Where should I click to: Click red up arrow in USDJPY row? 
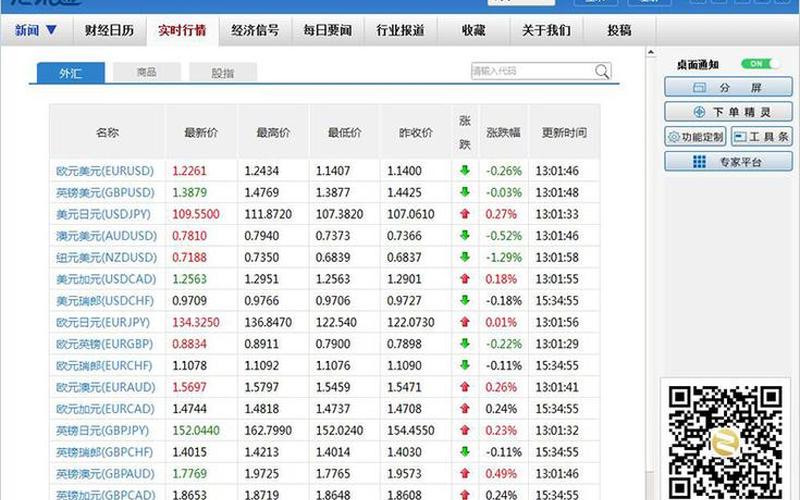(464, 214)
